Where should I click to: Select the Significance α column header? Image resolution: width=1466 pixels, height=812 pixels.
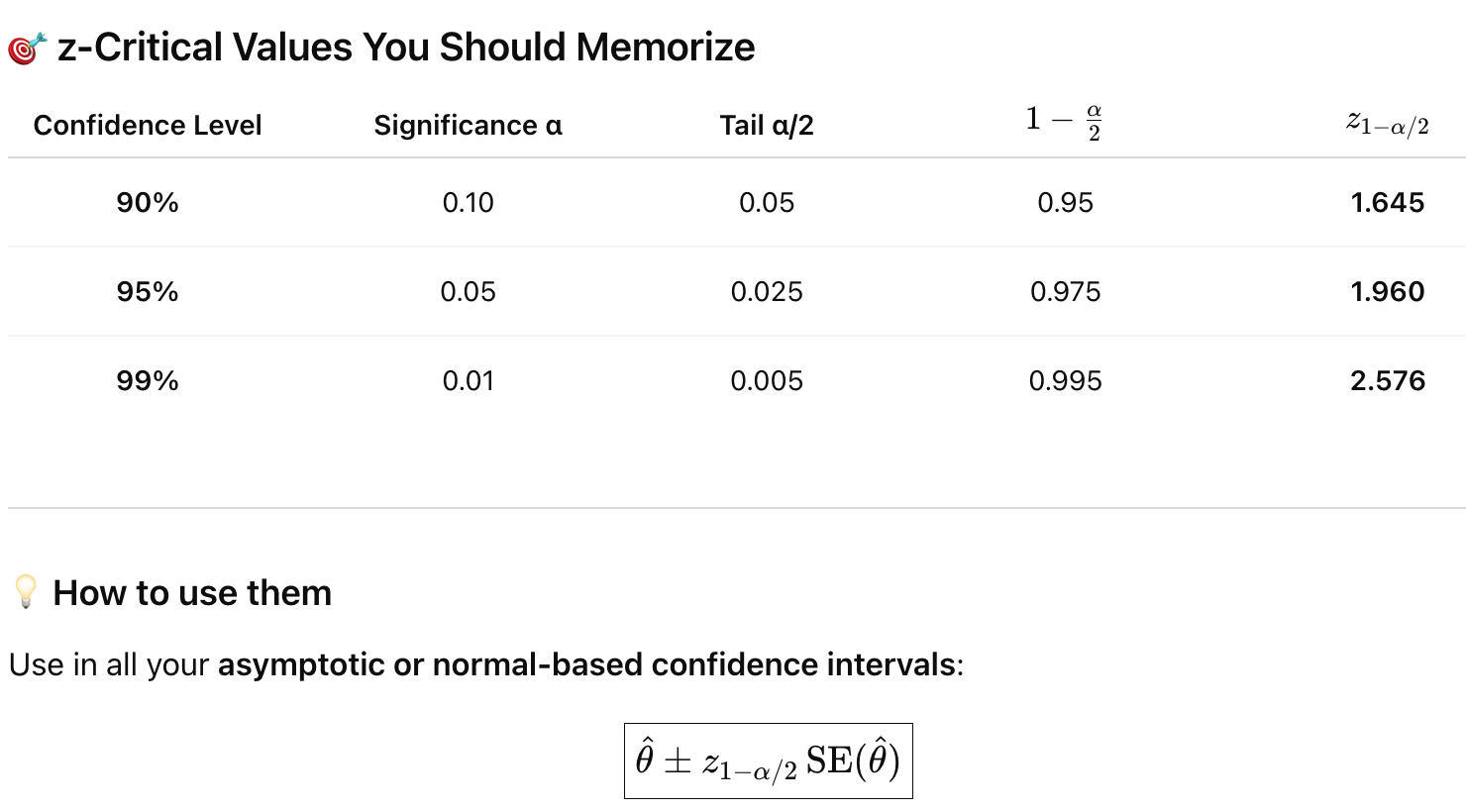point(468,126)
